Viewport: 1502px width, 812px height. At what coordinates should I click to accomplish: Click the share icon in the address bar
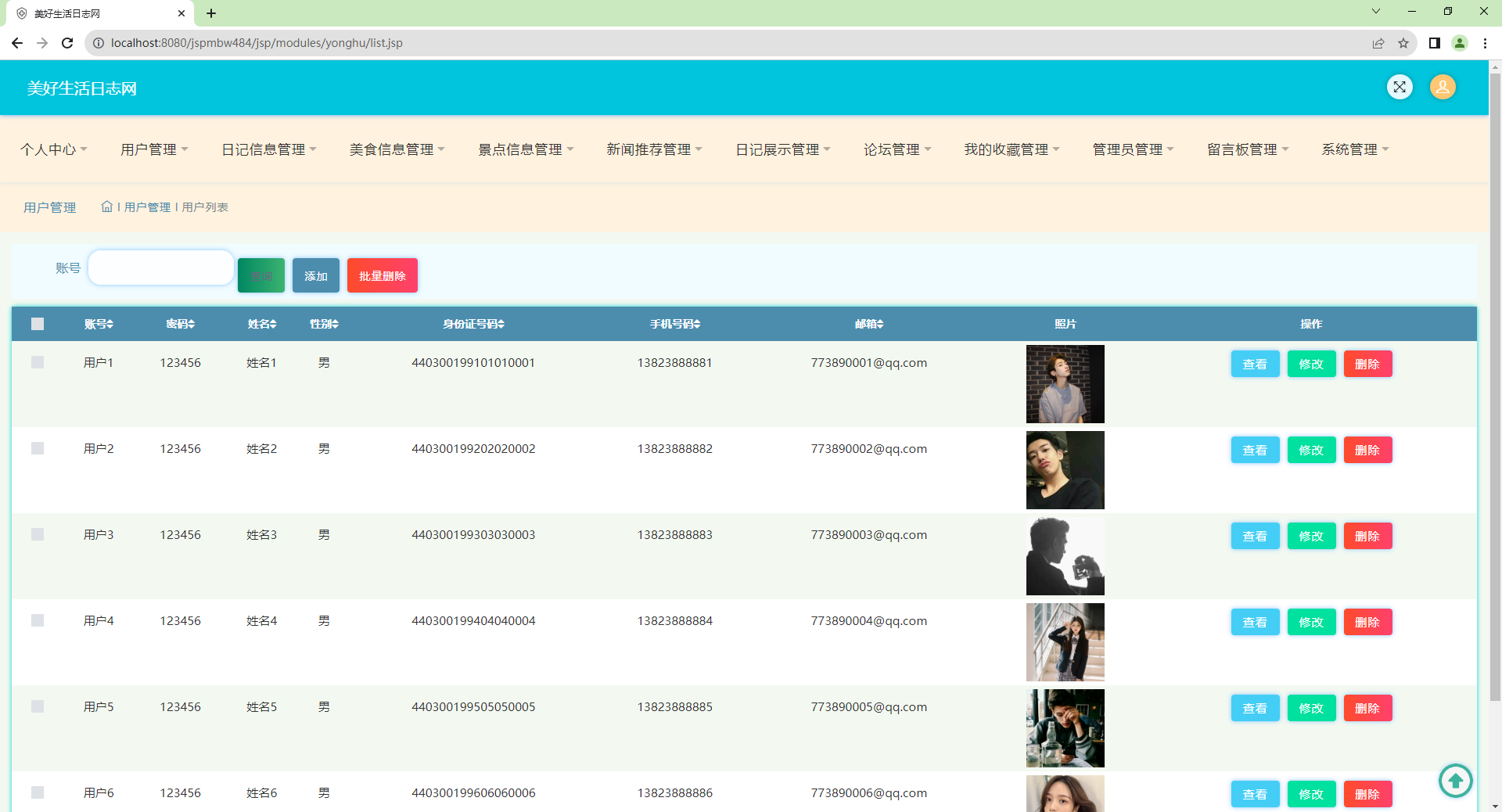coord(1378,43)
